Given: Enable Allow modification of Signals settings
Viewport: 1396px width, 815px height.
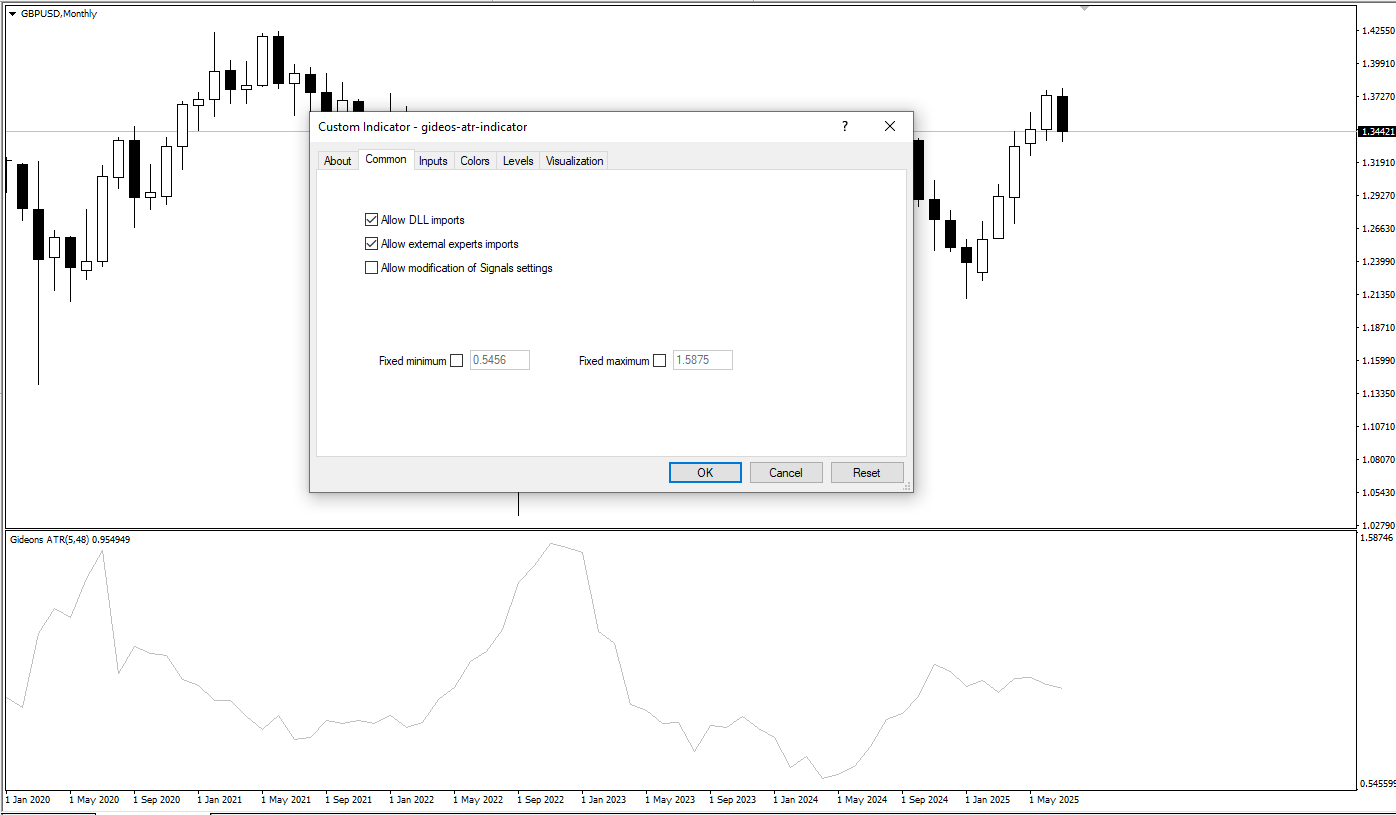Looking at the screenshot, I should pyautogui.click(x=372, y=268).
